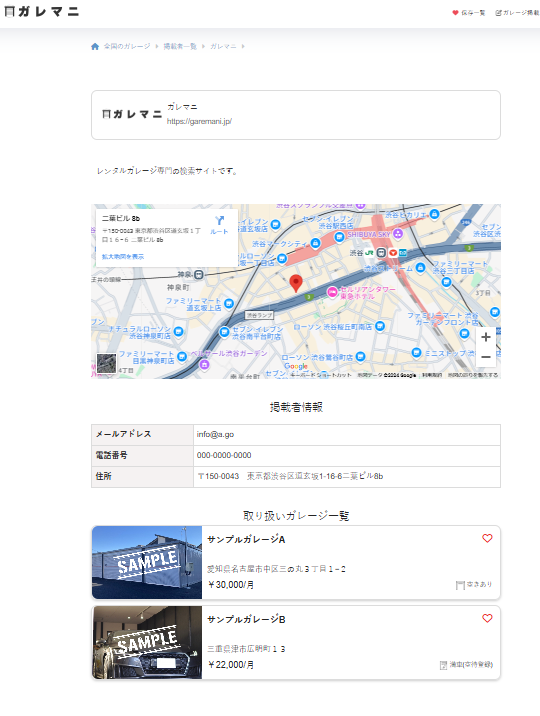
Task: Toggle favorite heart for サンプルガレージB
Action: pyautogui.click(x=487, y=618)
